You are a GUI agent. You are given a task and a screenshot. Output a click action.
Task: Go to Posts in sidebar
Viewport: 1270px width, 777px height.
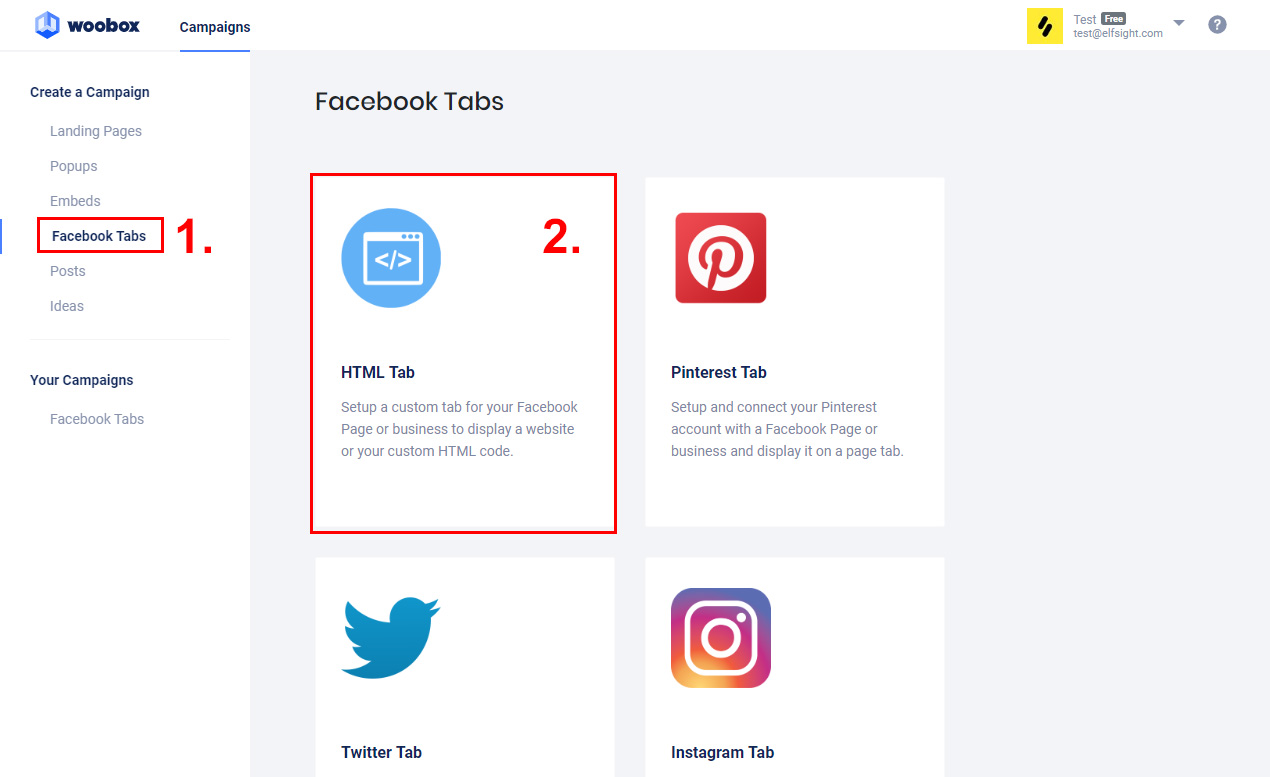tap(68, 271)
